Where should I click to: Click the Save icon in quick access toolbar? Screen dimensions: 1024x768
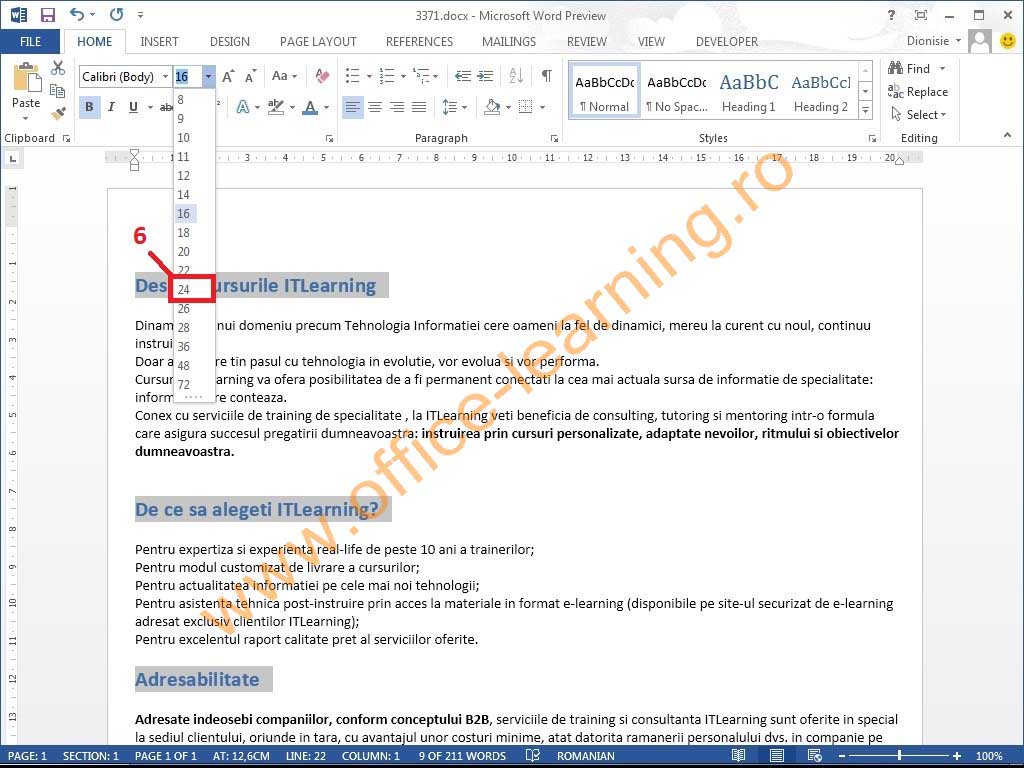click(x=48, y=14)
